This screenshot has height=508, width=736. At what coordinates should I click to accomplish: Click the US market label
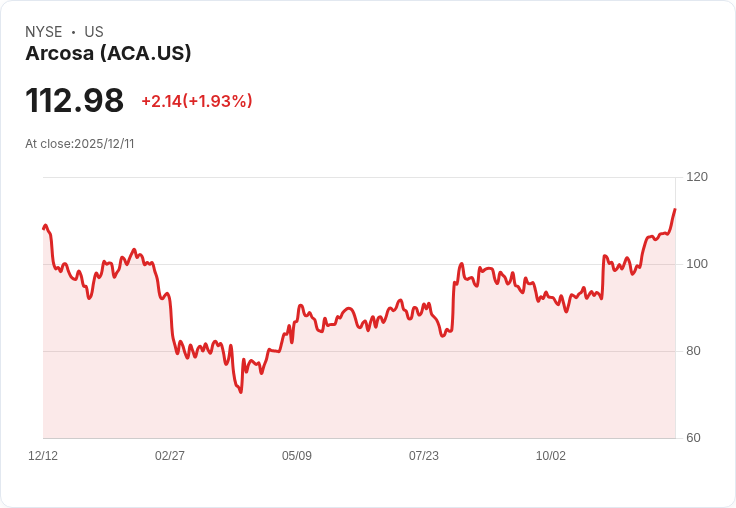[x=94, y=32]
